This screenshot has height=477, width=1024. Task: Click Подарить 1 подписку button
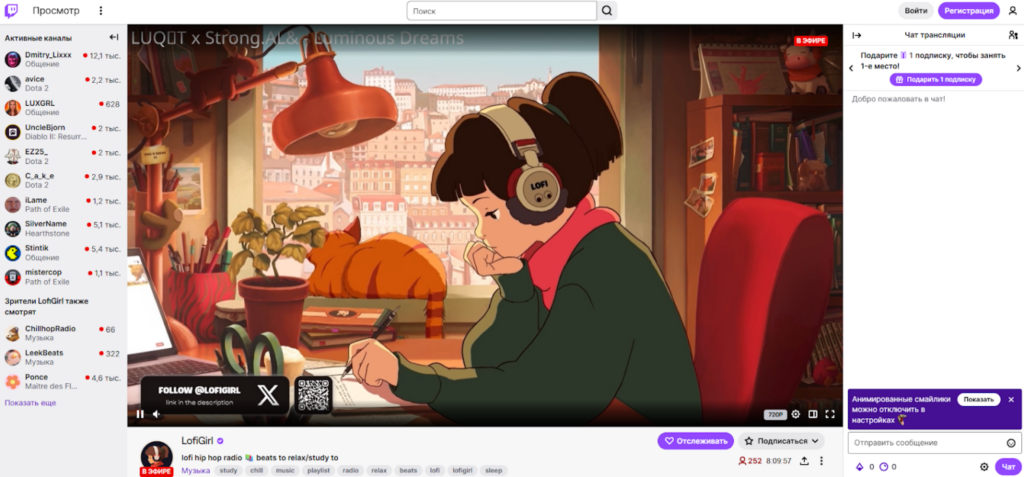pyautogui.click(x=935, y=80)
